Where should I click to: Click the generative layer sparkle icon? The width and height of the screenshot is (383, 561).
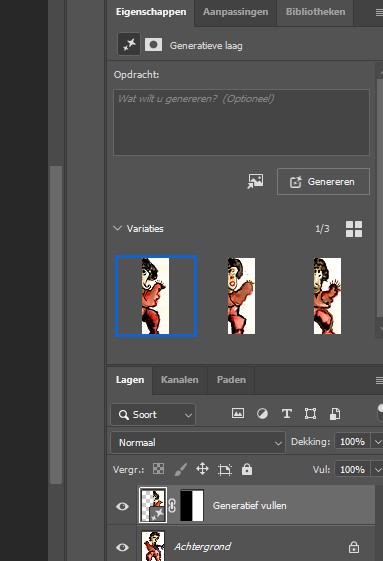129,44
